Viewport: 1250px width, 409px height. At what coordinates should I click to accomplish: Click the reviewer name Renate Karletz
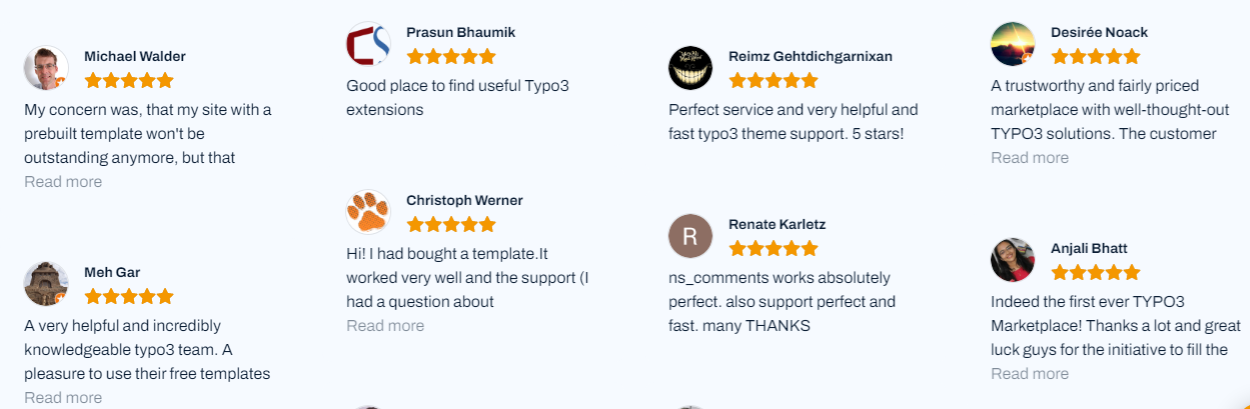click(x=776, y=224)
